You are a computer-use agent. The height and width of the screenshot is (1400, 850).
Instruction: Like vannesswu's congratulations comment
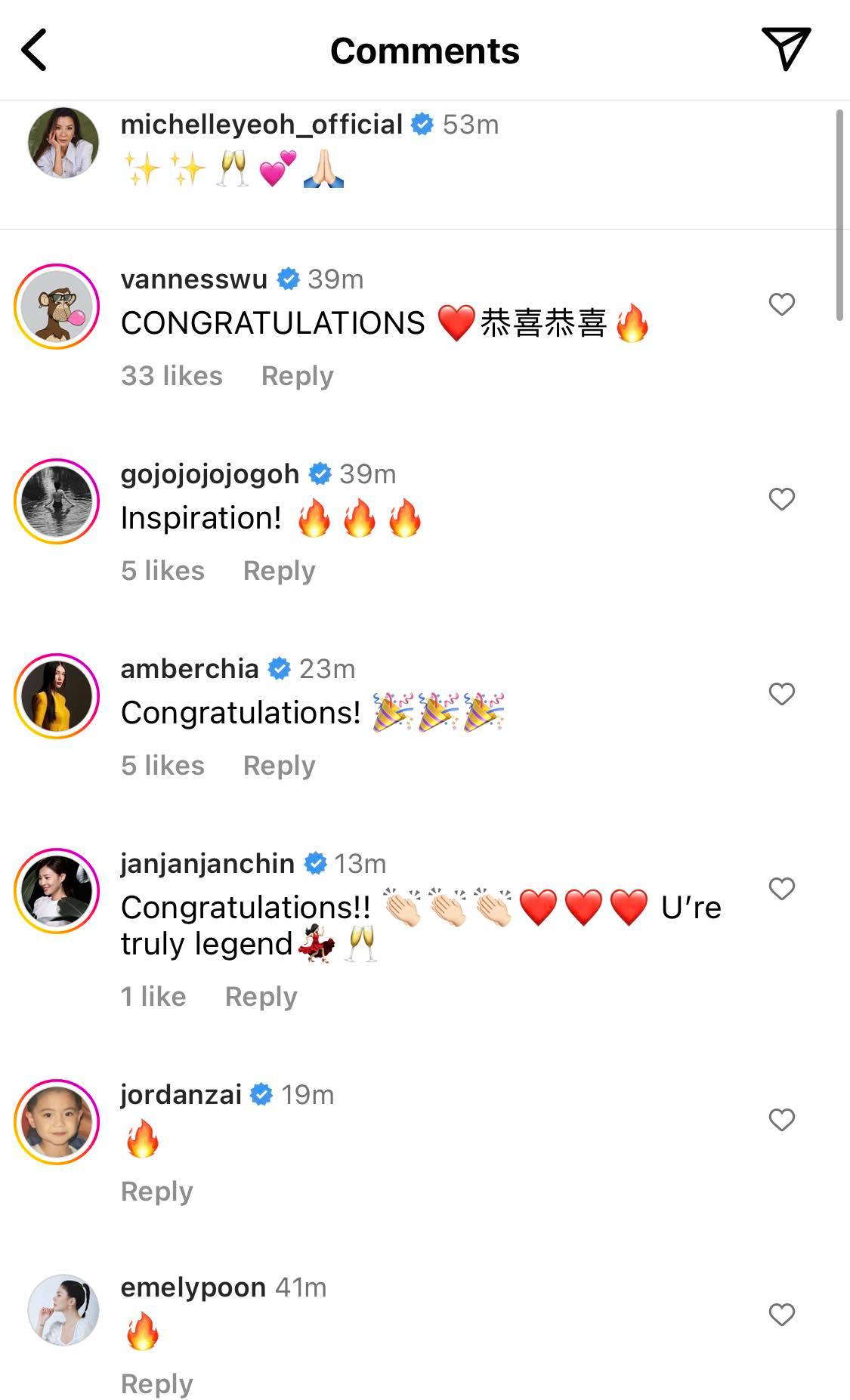click(x=781, y=304)
